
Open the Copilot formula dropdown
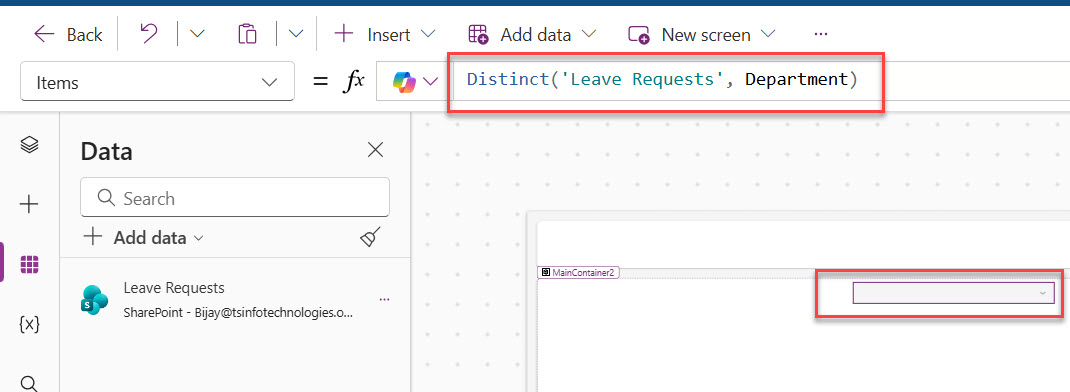[414, 82]
